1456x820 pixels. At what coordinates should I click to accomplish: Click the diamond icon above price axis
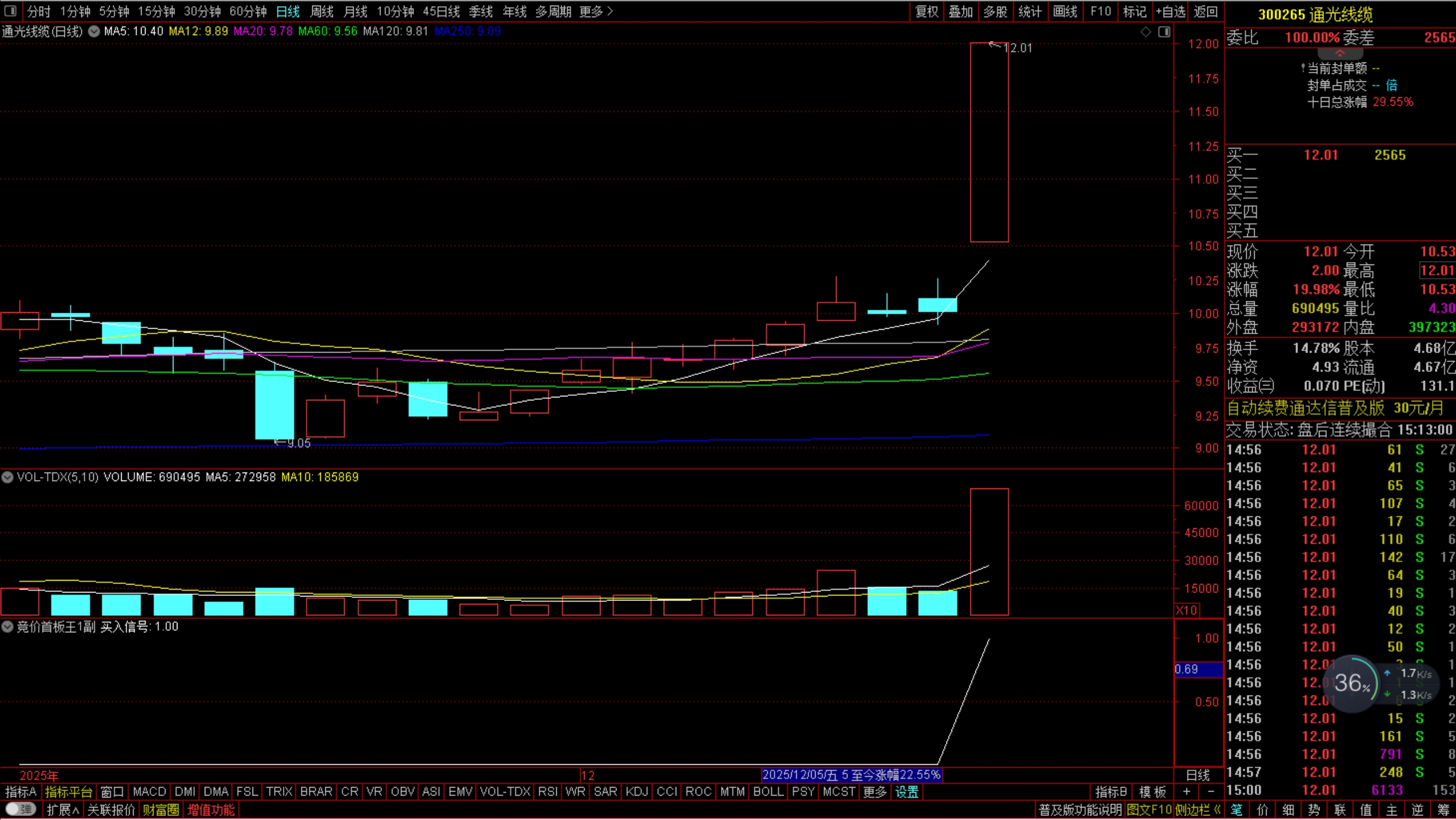click(x=1145, y=32)
